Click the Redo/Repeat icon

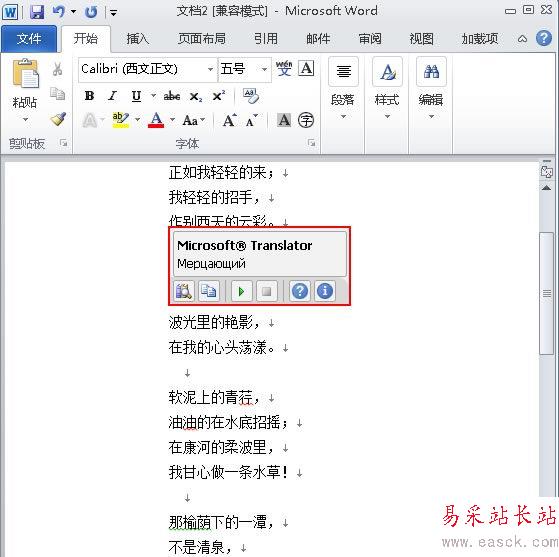pos(91,12)
